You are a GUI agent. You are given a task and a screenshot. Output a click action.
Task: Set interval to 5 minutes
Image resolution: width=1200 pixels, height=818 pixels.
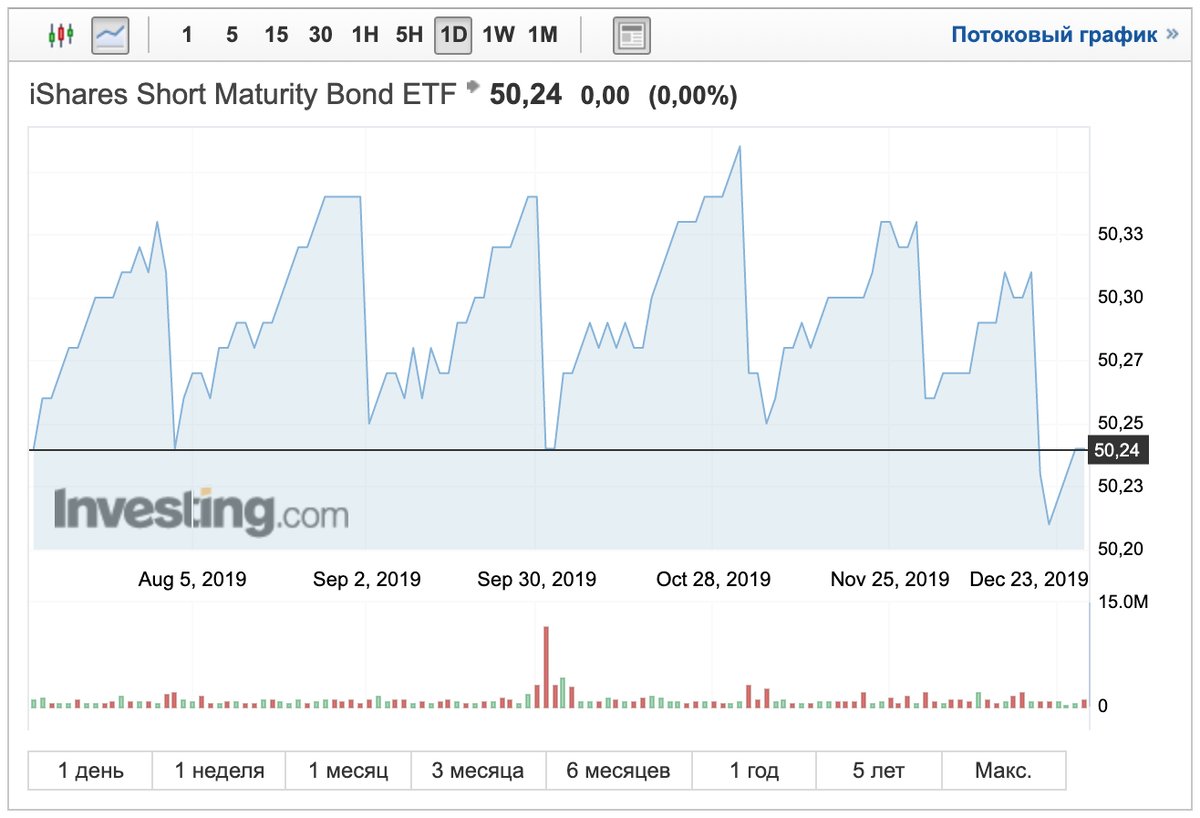click(x=232, y=35)
